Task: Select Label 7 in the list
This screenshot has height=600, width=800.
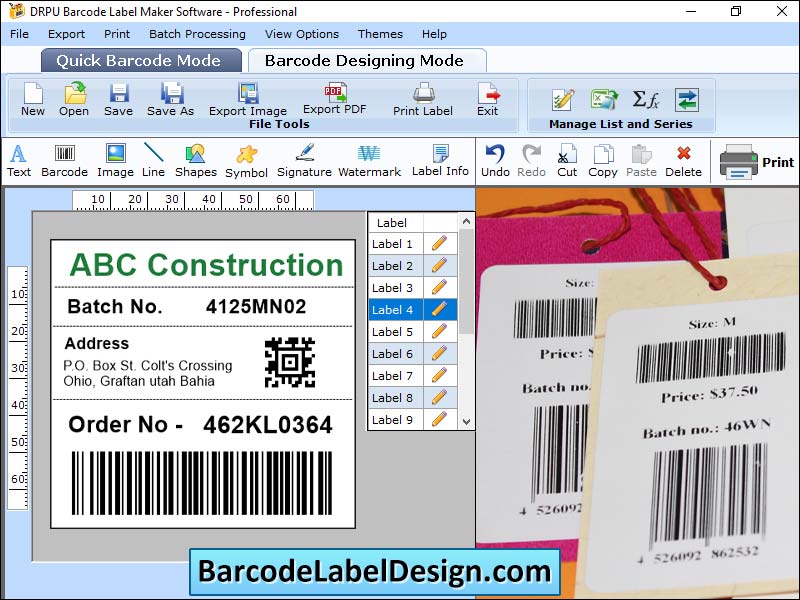Action: click(393, 376)
